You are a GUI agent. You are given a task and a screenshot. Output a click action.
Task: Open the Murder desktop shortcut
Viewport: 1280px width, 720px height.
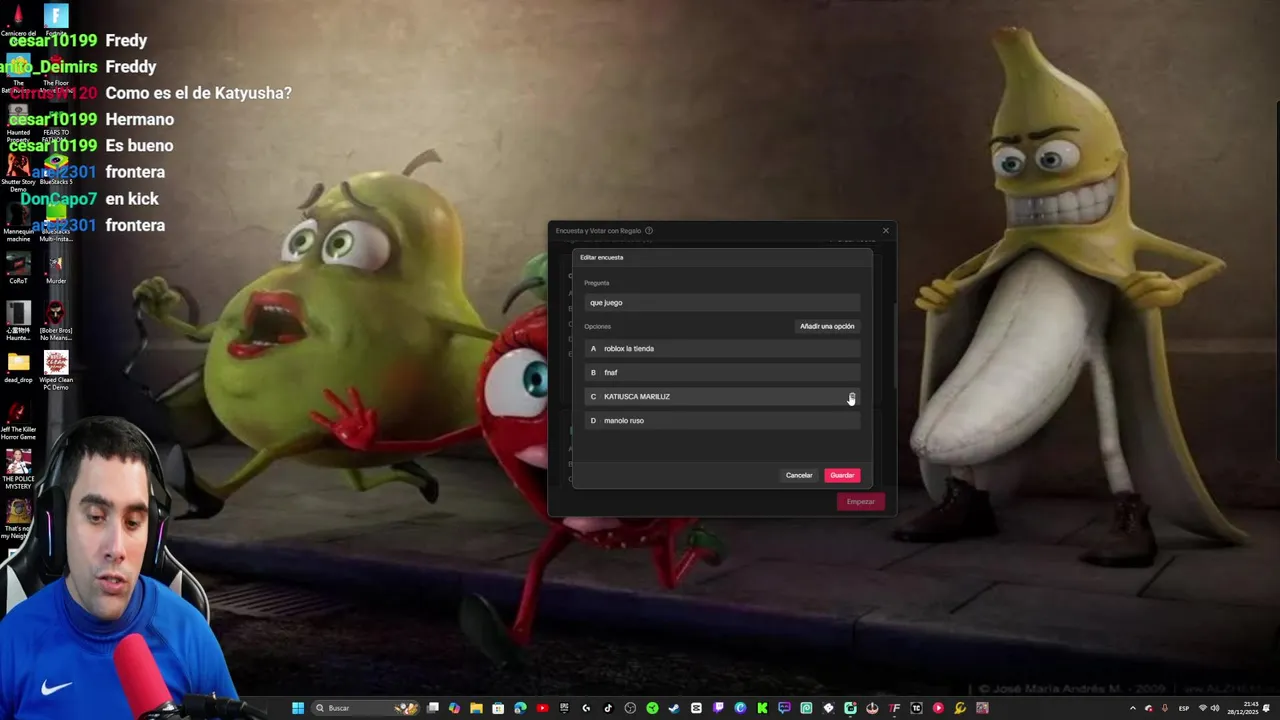click(x=56, y=268)
